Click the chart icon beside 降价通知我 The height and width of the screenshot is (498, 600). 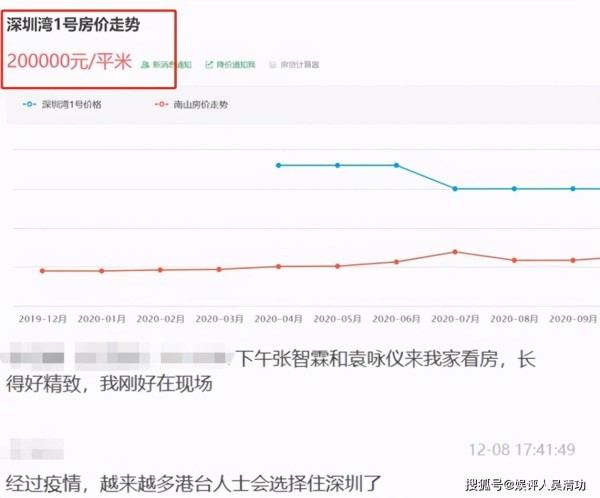209,64
